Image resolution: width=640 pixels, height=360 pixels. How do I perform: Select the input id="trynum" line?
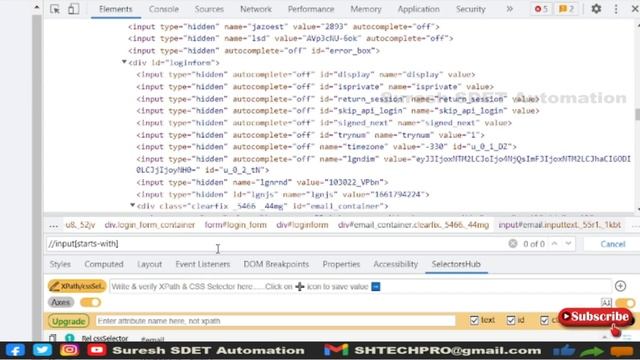tap(310, 135)
